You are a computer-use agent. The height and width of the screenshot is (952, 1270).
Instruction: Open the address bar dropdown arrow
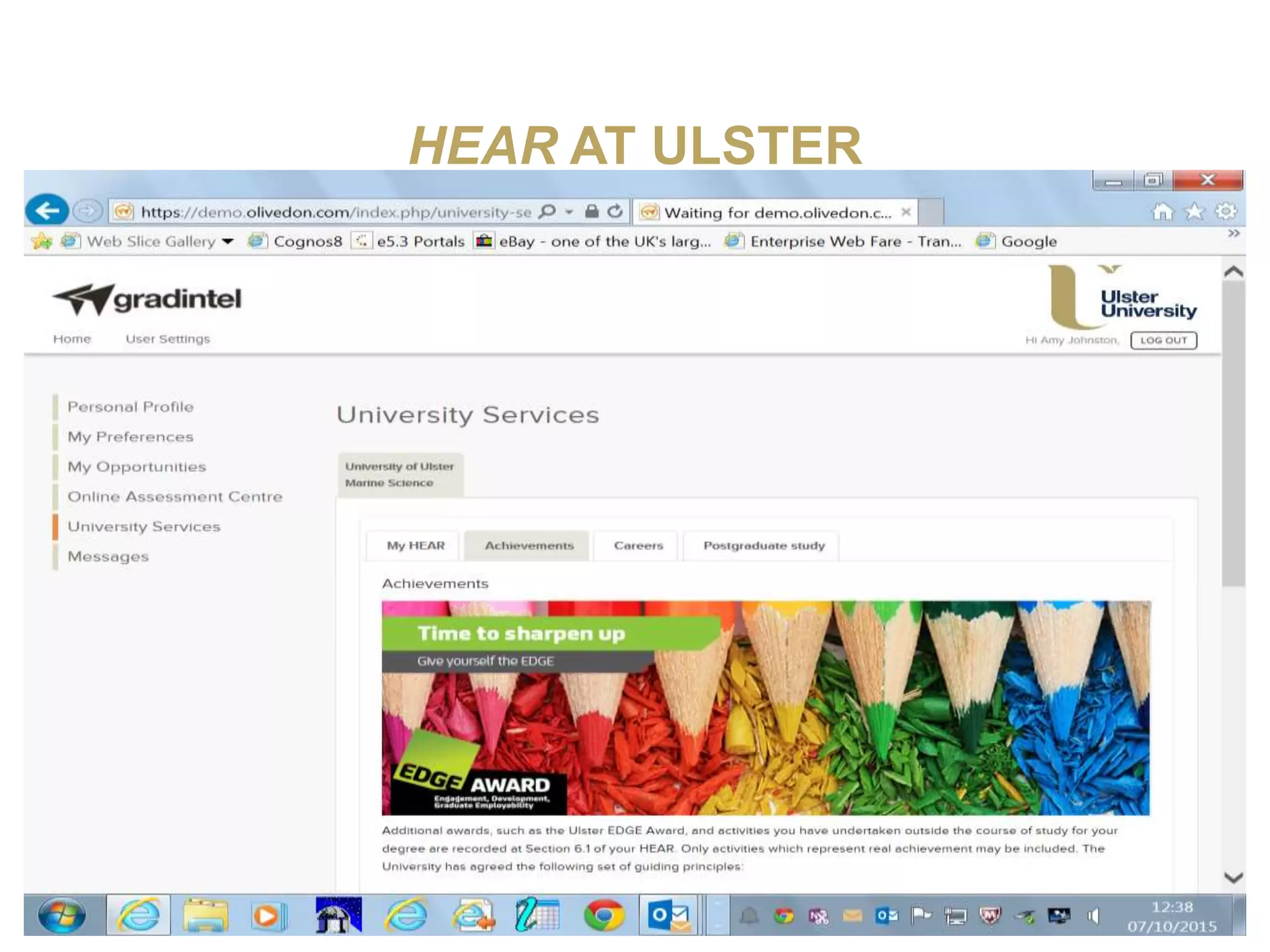click(x=569, y=212)
